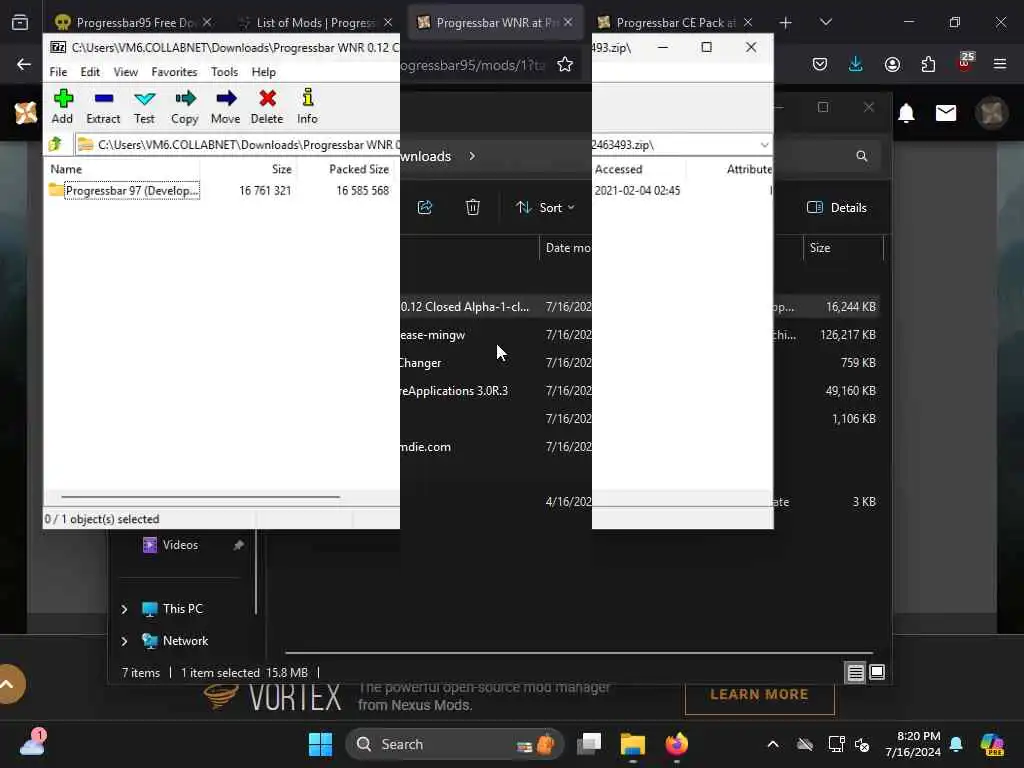Open the Info tool in 7-Zip
Image resolution: width=1024 pixels, height=768 pixels.
click(x=308, y=106)
